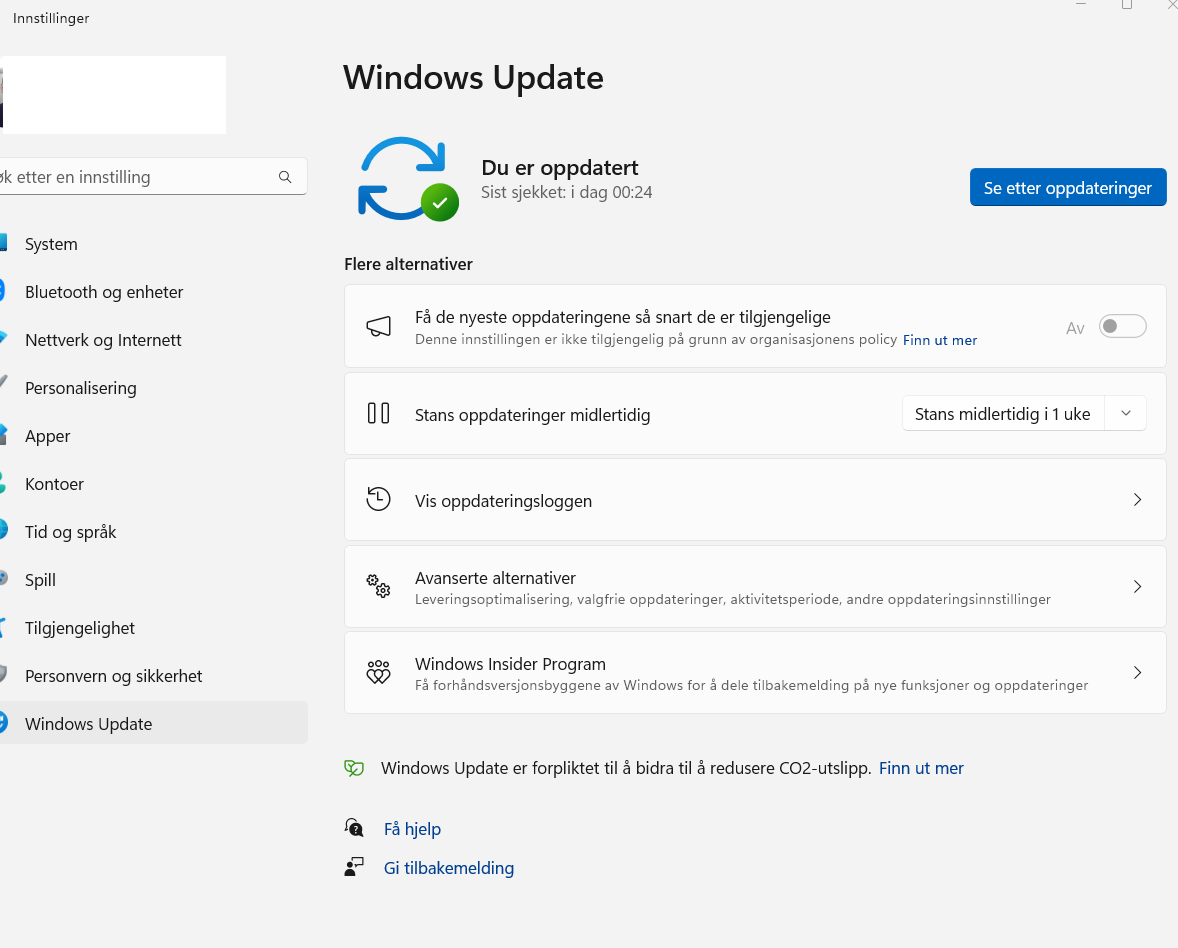This screenshot has height=948, width=1178.
Task: Click the Windows Update sync status icon
Action: pyautogui.click(x=407, y=179)
